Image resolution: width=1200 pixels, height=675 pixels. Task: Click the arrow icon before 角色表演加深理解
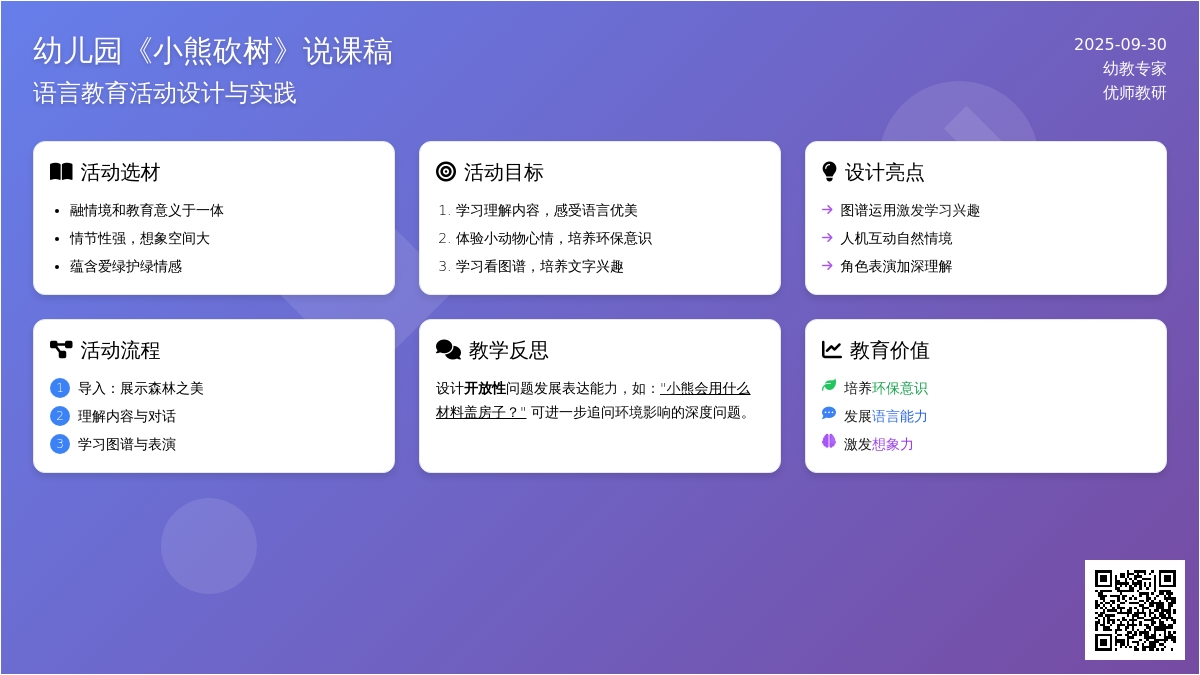827,266
